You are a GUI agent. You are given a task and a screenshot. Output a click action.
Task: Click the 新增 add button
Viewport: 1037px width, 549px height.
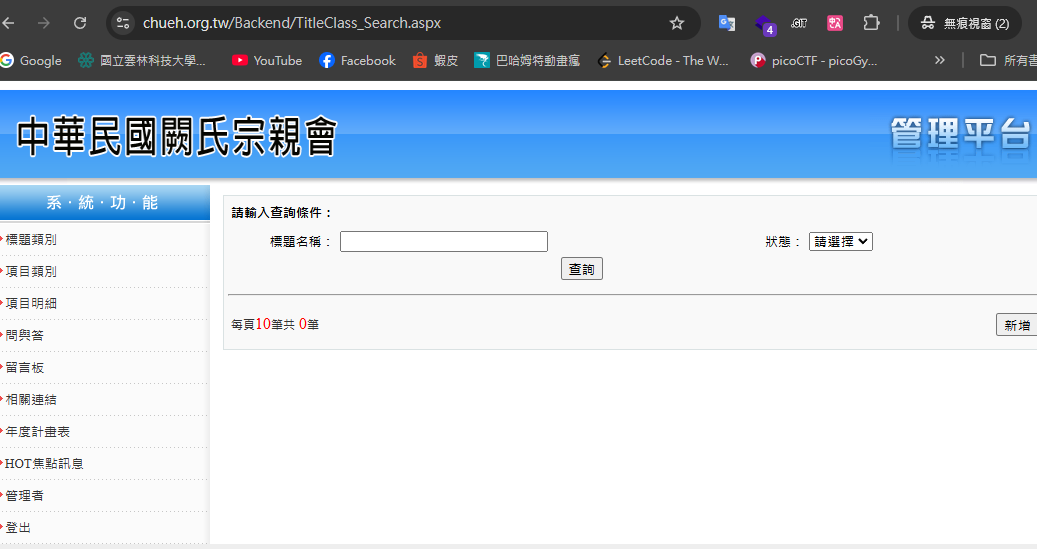1017,325
